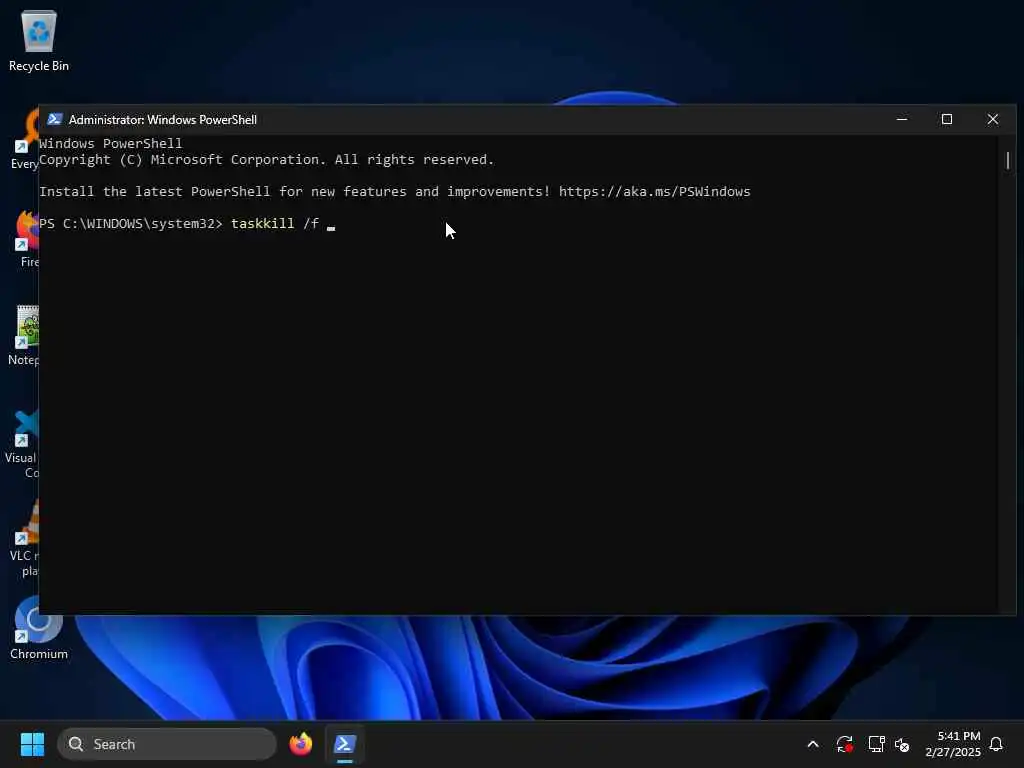This screenshot has width=1024, height=768.
Task: Open the notifications bell icon
Action: coord(996,744)
